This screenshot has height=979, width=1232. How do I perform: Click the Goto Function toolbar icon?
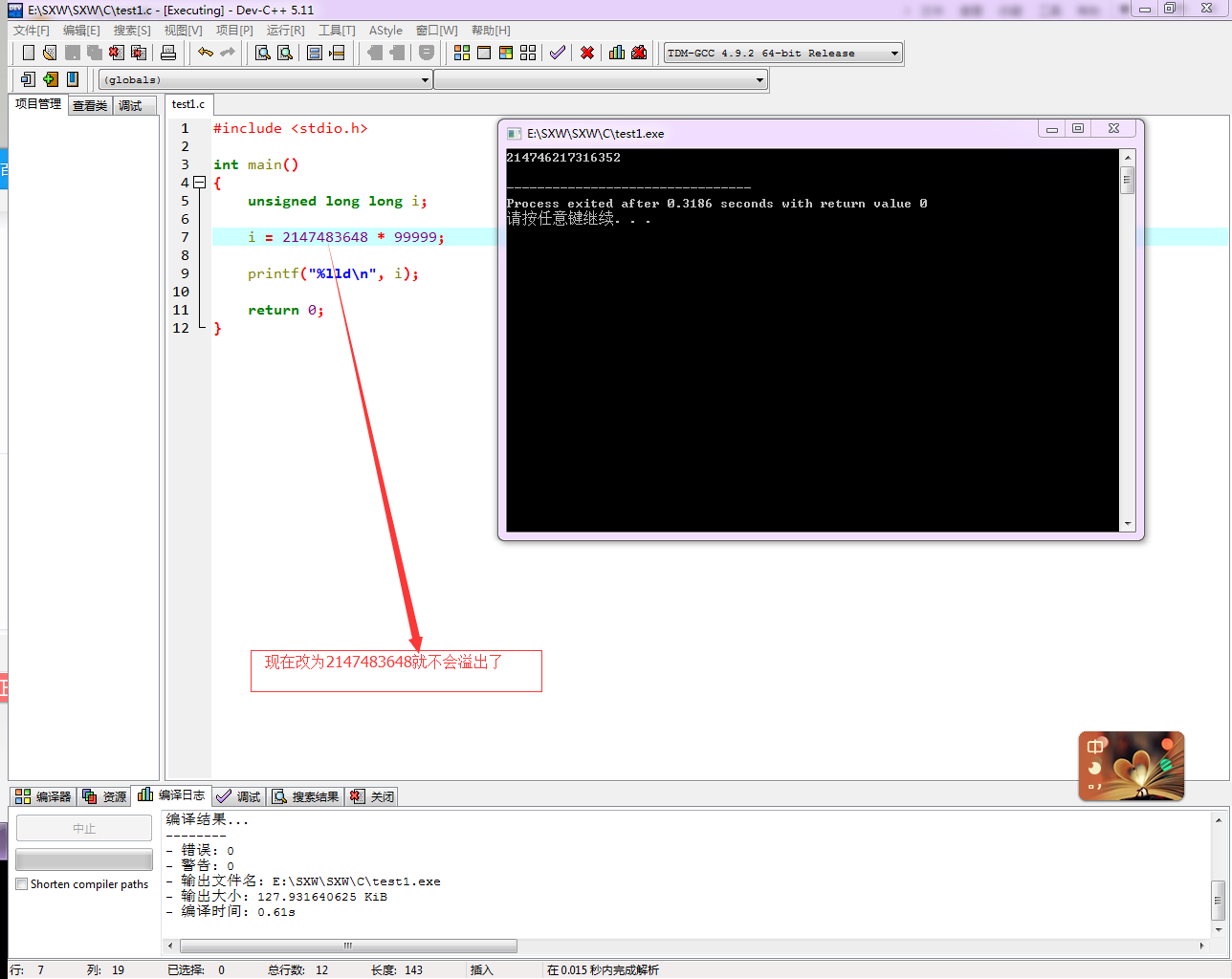315,53
